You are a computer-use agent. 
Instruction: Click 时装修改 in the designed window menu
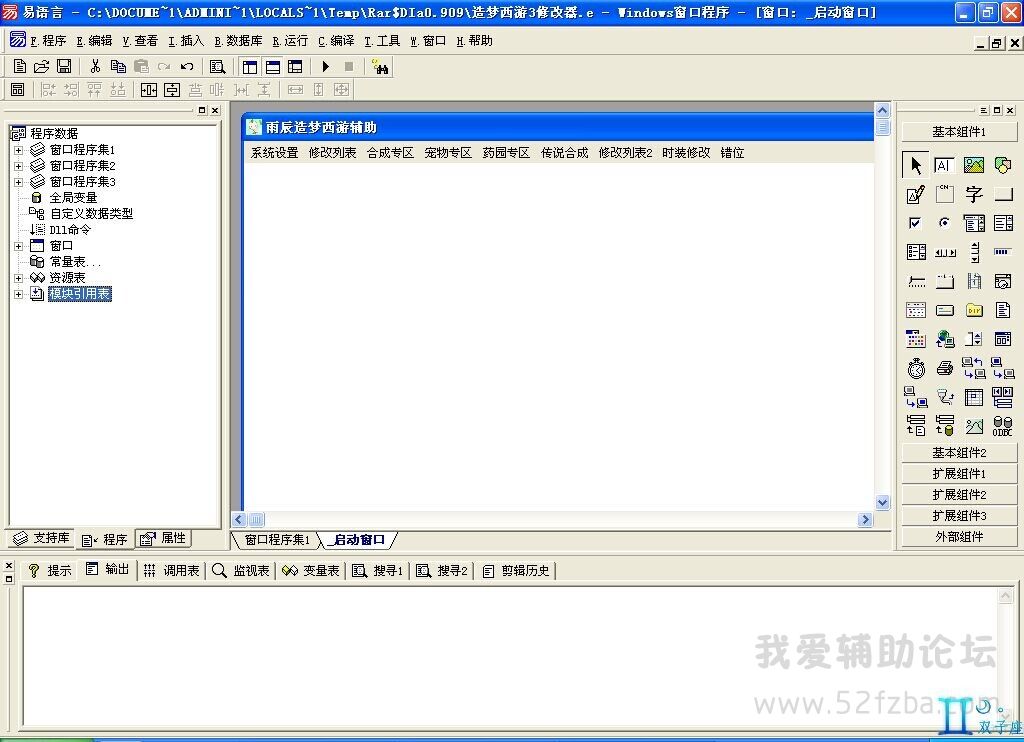[686, 153]
